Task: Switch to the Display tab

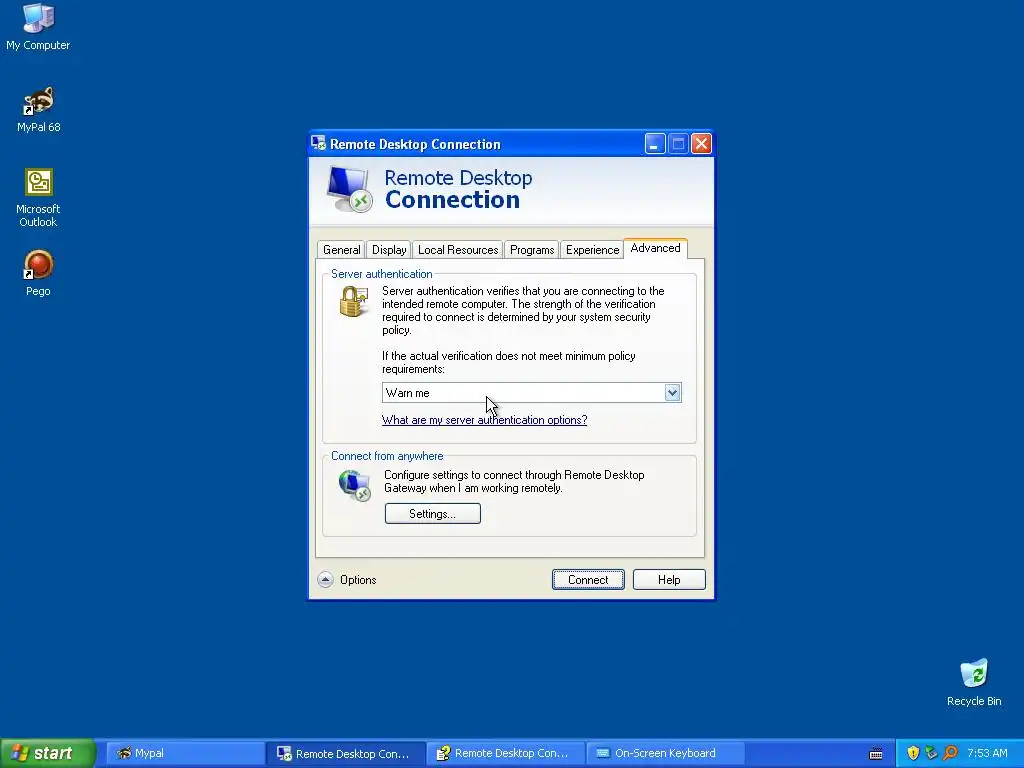Action: (389, 249)
